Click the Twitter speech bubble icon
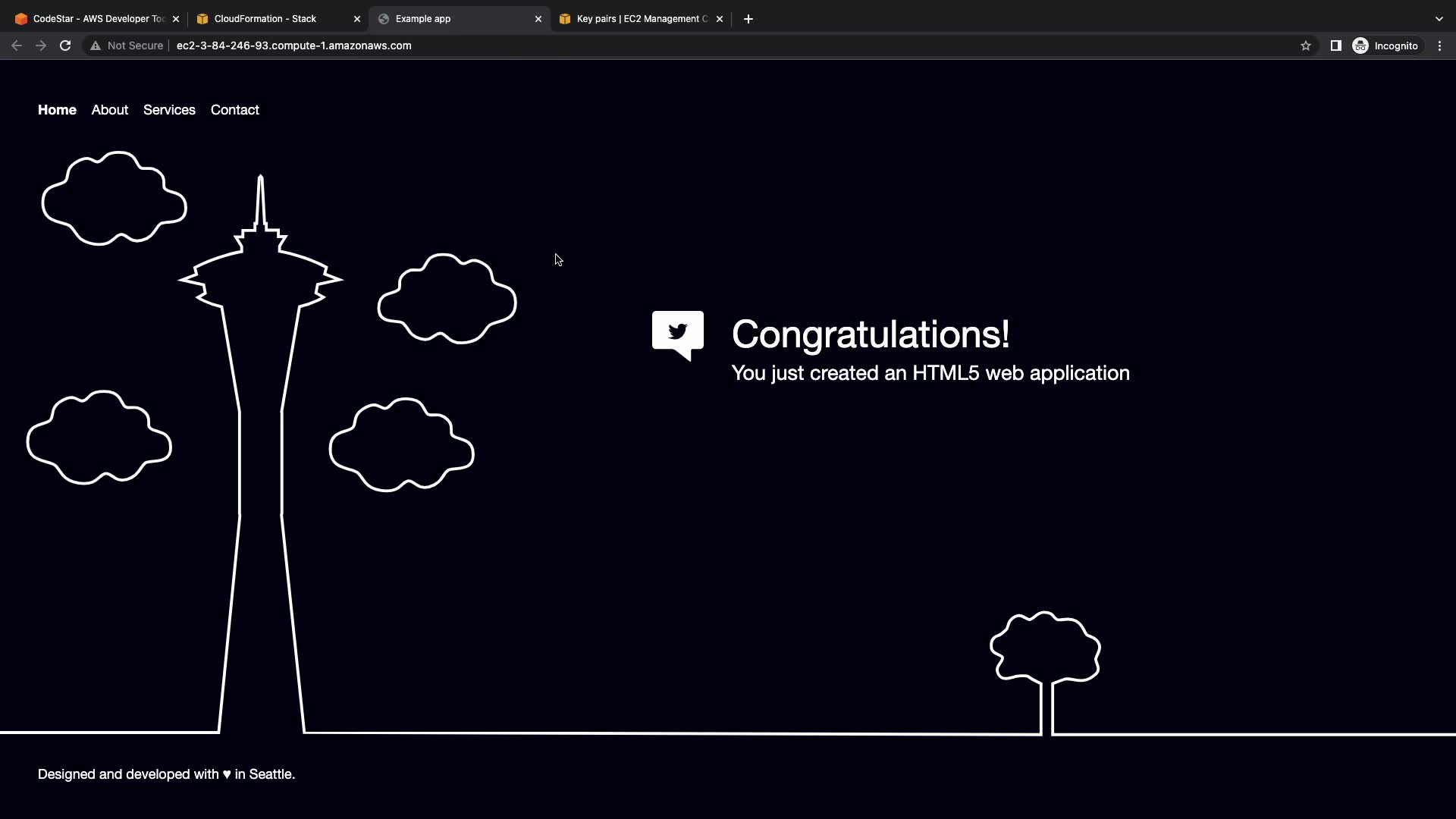Viewport: 1456px width, 819px height. (x=677, y=334)
